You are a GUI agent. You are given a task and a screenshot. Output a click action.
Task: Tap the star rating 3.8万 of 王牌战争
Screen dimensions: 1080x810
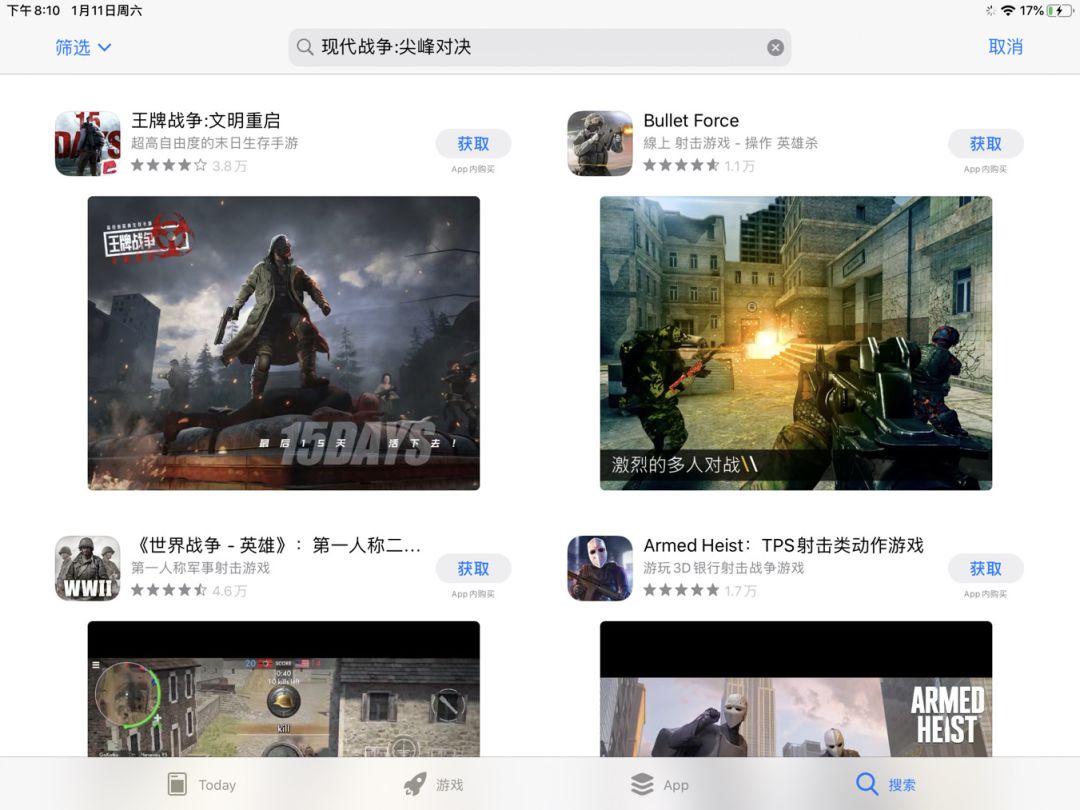(x=189, y=165)
